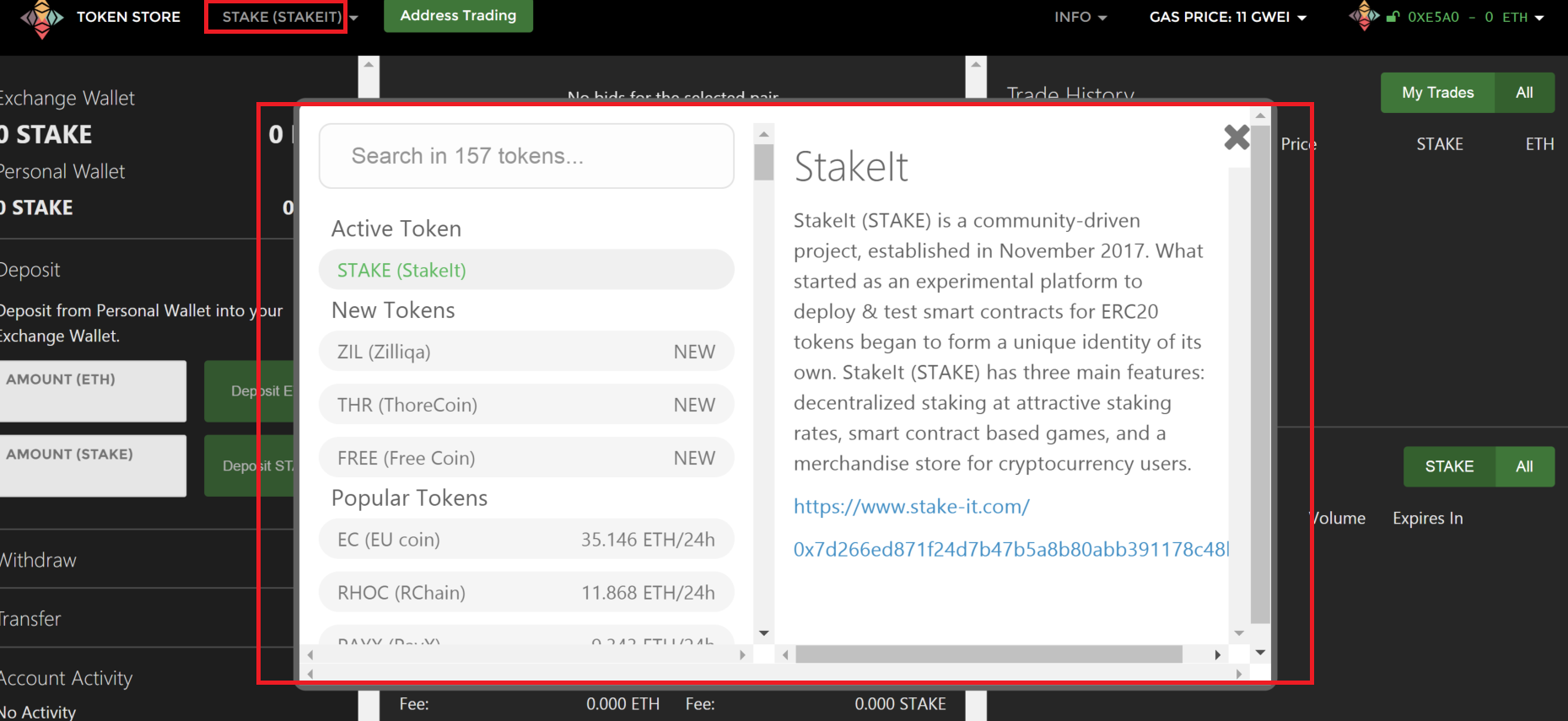The image size is (1568, 721).
Task: Open the STAKE (STAKEIT) token dropdown
Action: 290,17
